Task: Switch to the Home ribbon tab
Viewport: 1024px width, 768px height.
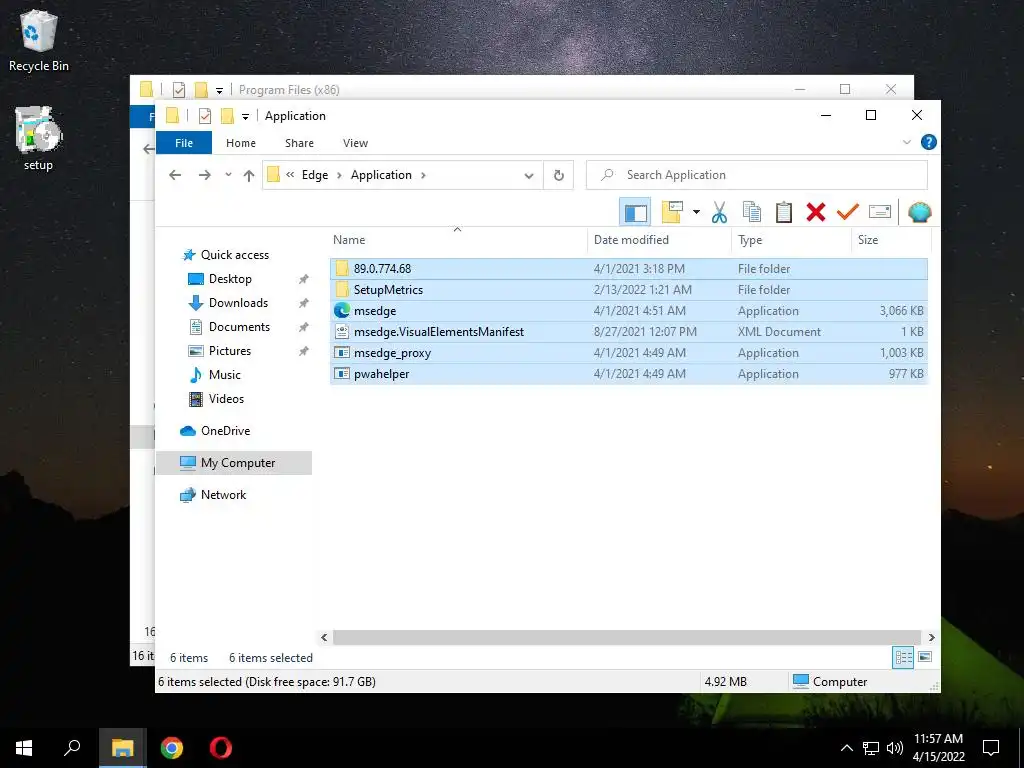Action: tap(241, 143)
